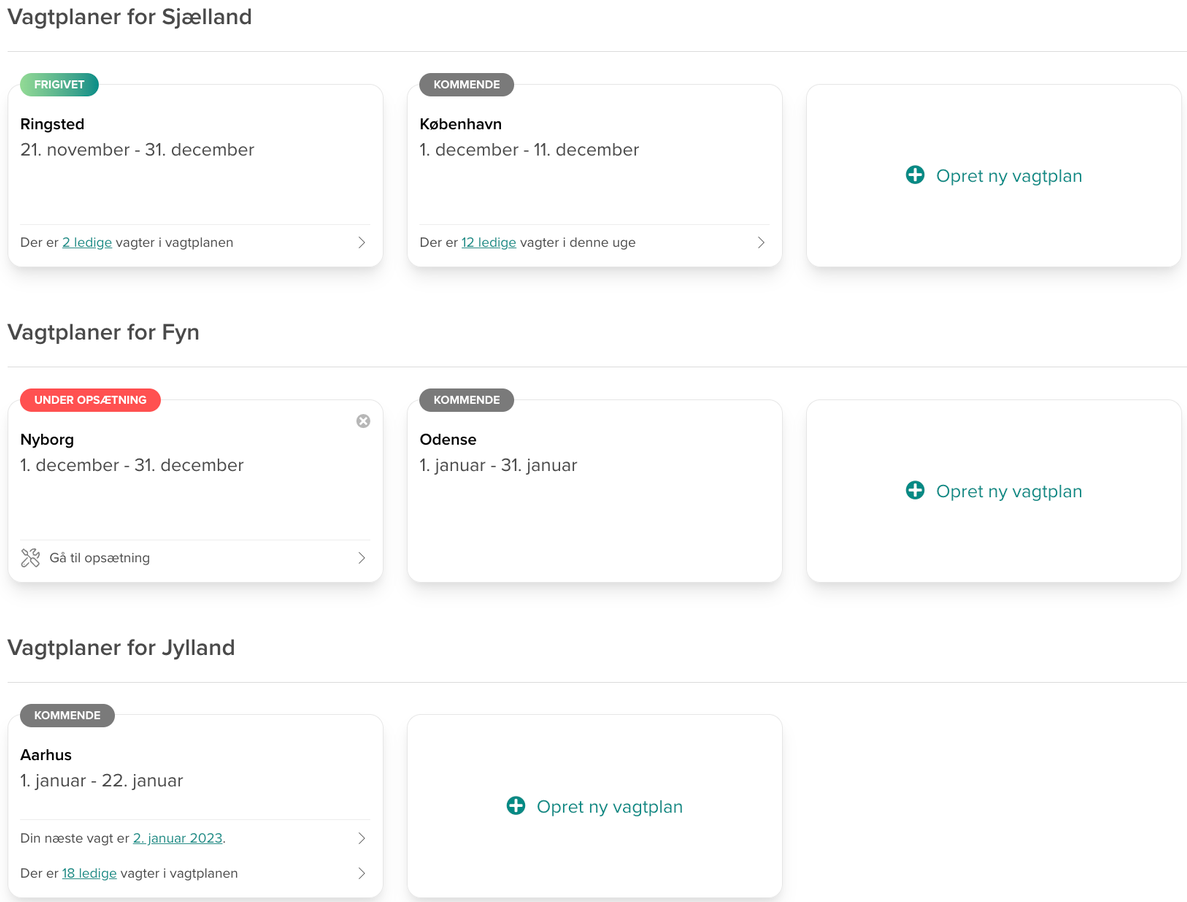Open the 18 ledige link for Aarhus
This screenshot has width=1187, height=902.
coord(89,872)
